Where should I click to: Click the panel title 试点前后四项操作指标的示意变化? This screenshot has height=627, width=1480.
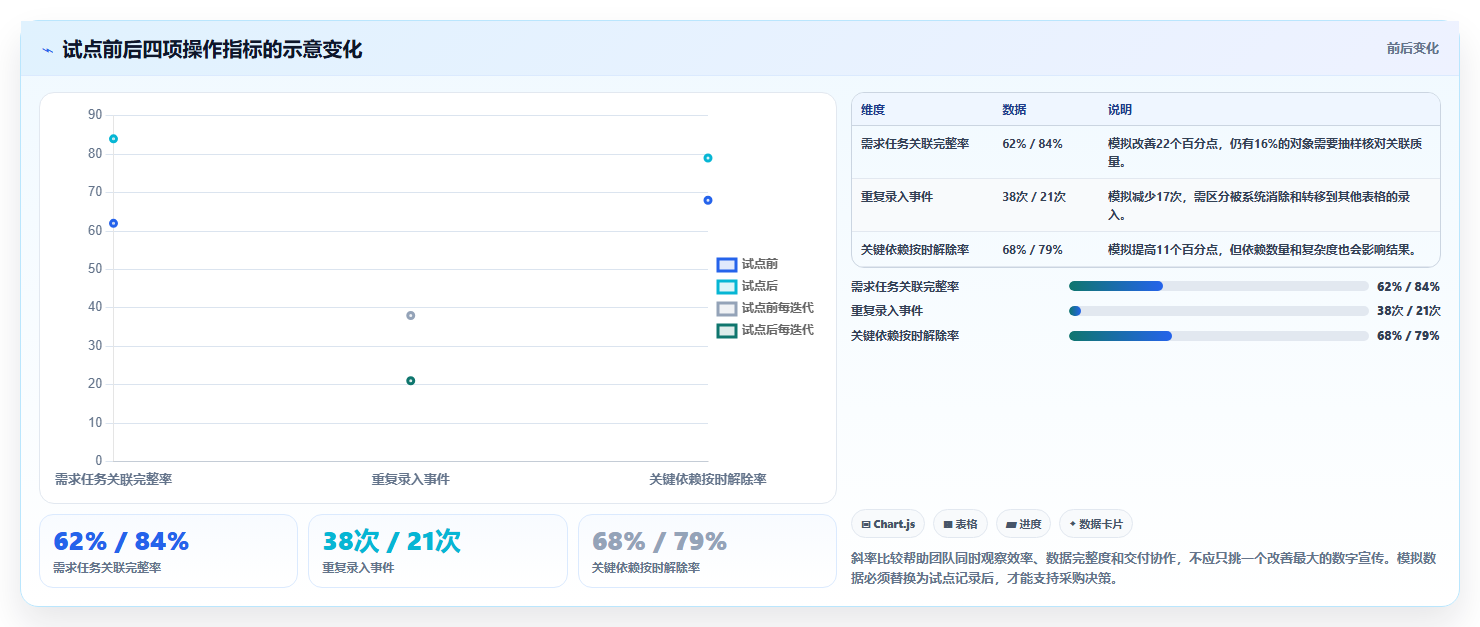[x=212, y=49]
